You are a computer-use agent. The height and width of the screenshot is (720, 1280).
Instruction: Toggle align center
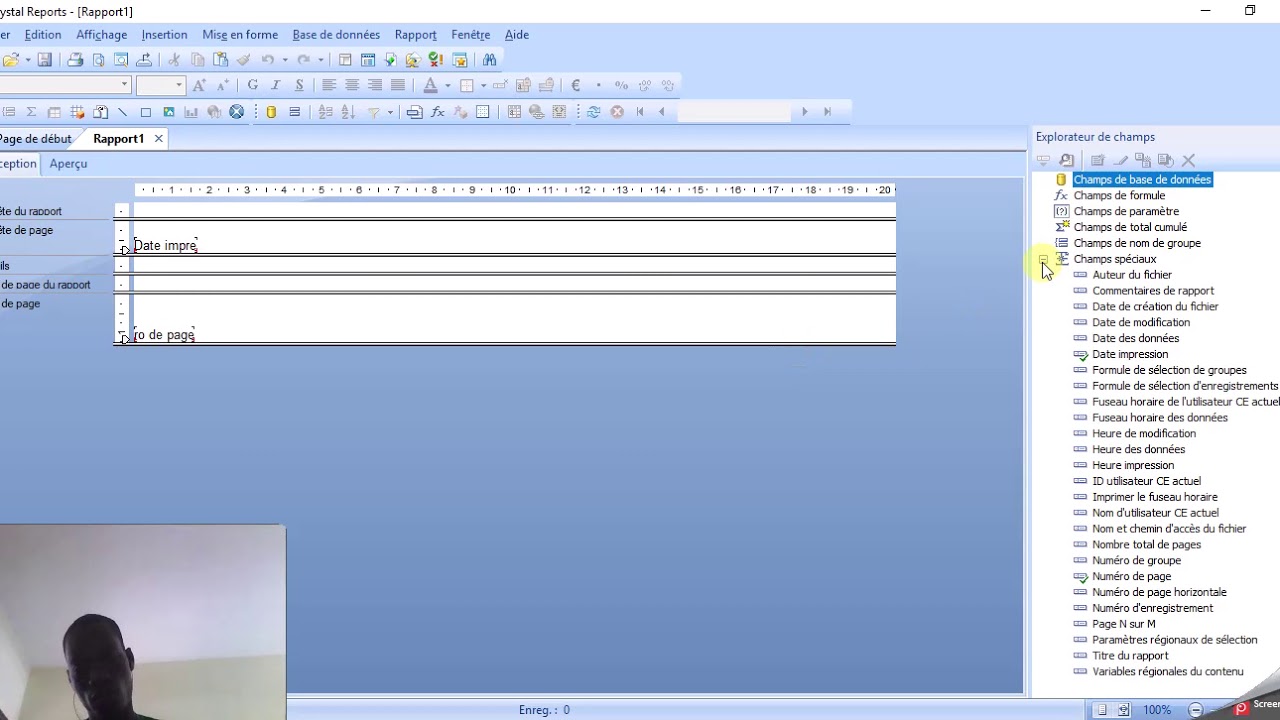click(x=351, y=86)
